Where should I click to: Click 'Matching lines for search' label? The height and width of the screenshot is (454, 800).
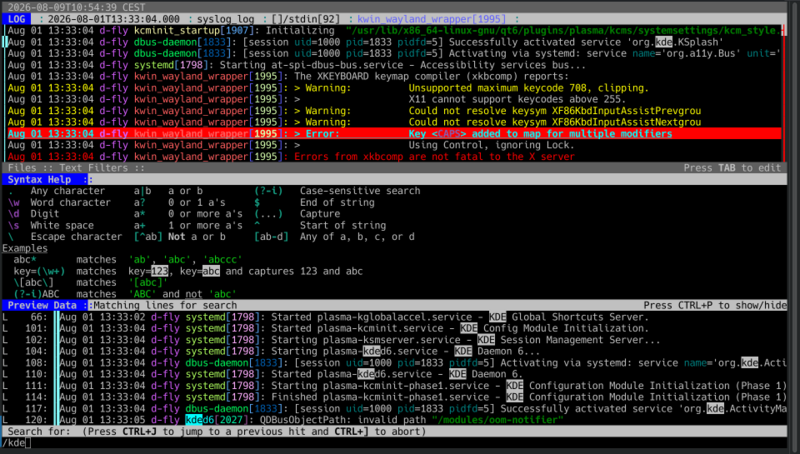pyautogui.click(x=165, y=305)
